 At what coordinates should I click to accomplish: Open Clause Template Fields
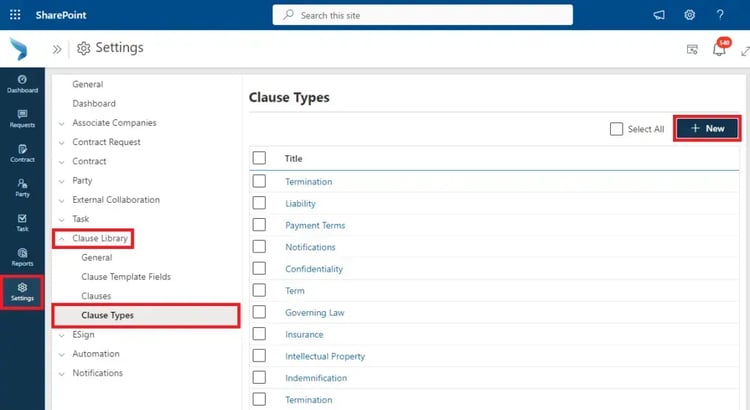pos(126,277)
